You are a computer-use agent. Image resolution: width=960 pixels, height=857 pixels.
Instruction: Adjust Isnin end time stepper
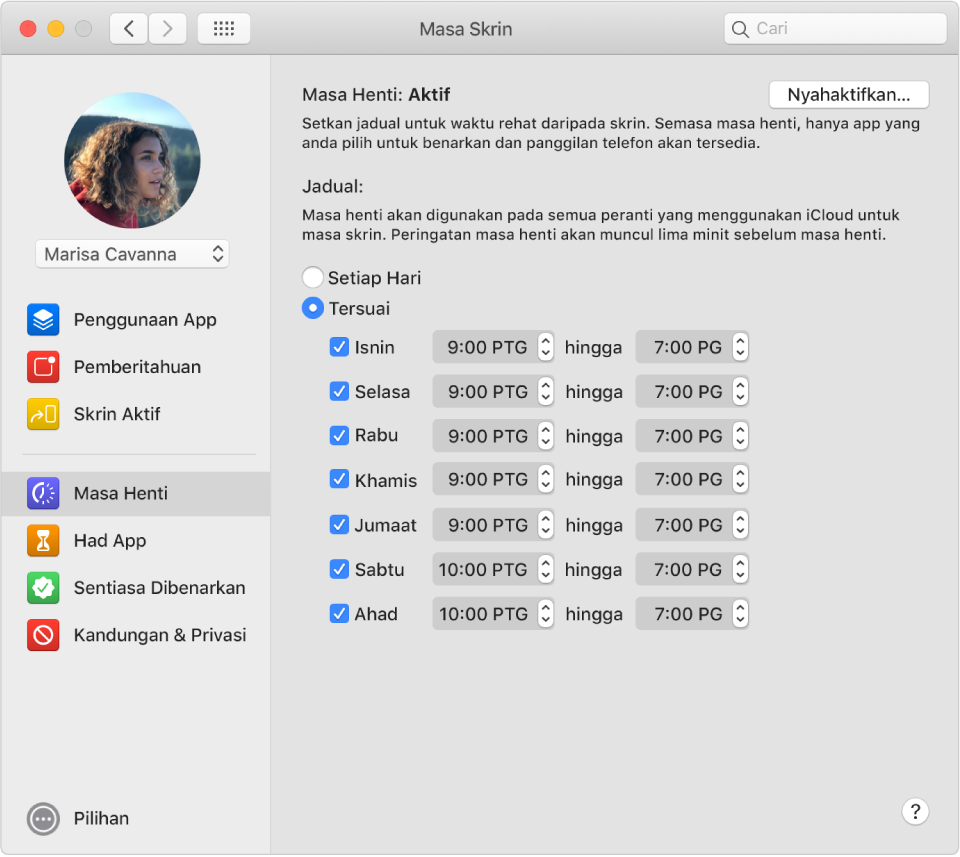pos(740,347)
